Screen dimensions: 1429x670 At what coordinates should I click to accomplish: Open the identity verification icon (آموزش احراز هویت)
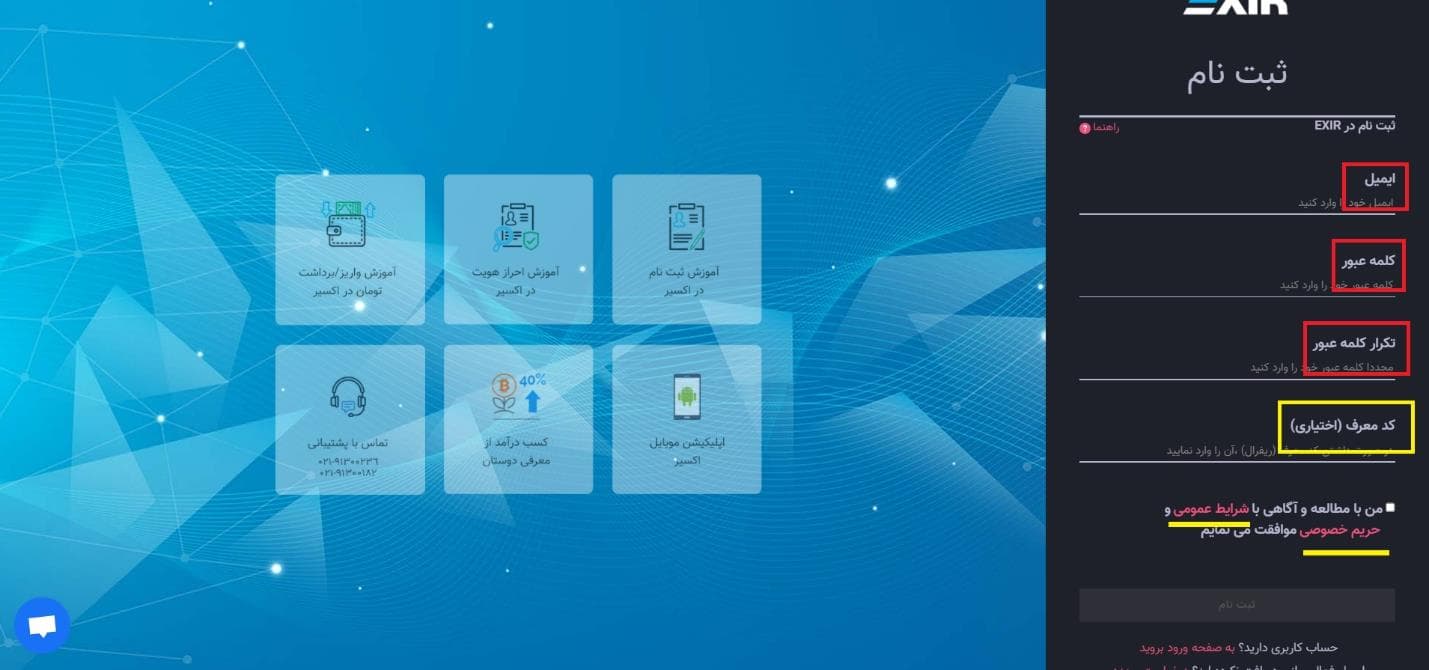coord(518,226)
